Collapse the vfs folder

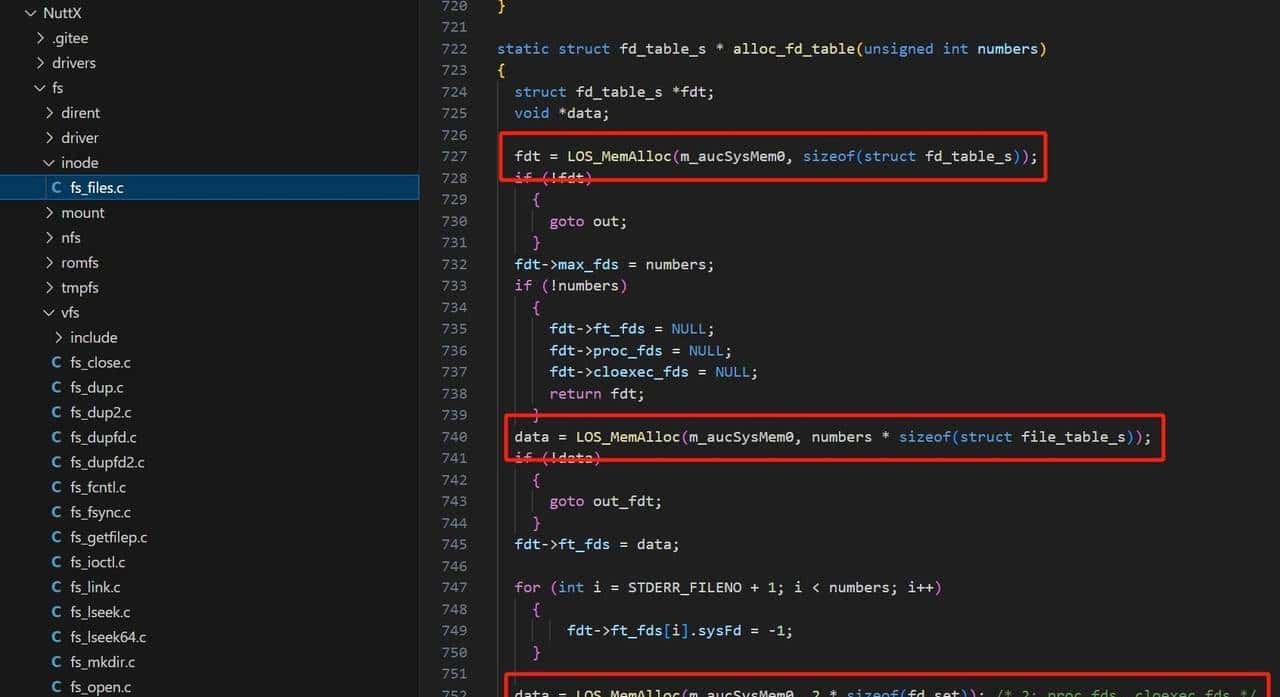[x=49, y=313]
